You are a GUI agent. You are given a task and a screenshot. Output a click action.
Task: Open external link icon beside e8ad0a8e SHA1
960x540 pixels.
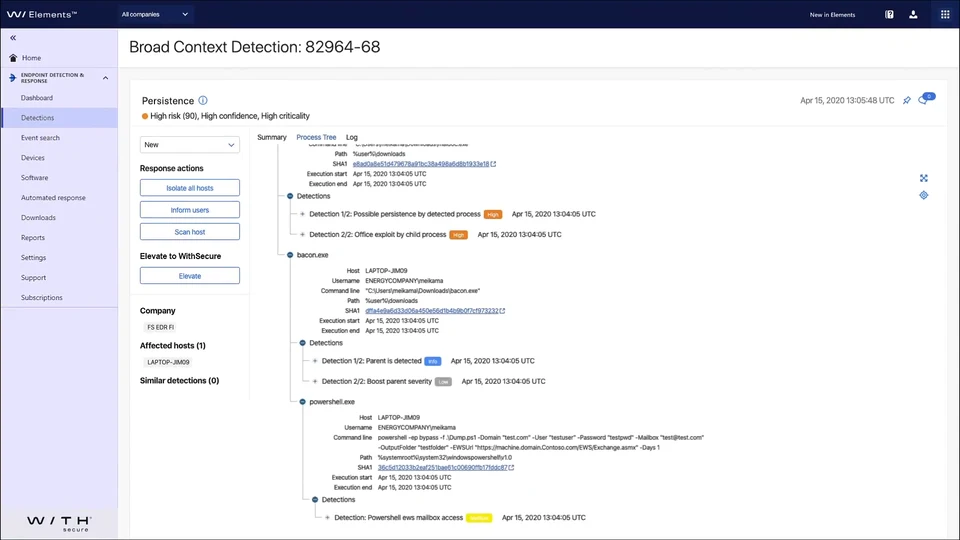[x=493, y=164]
